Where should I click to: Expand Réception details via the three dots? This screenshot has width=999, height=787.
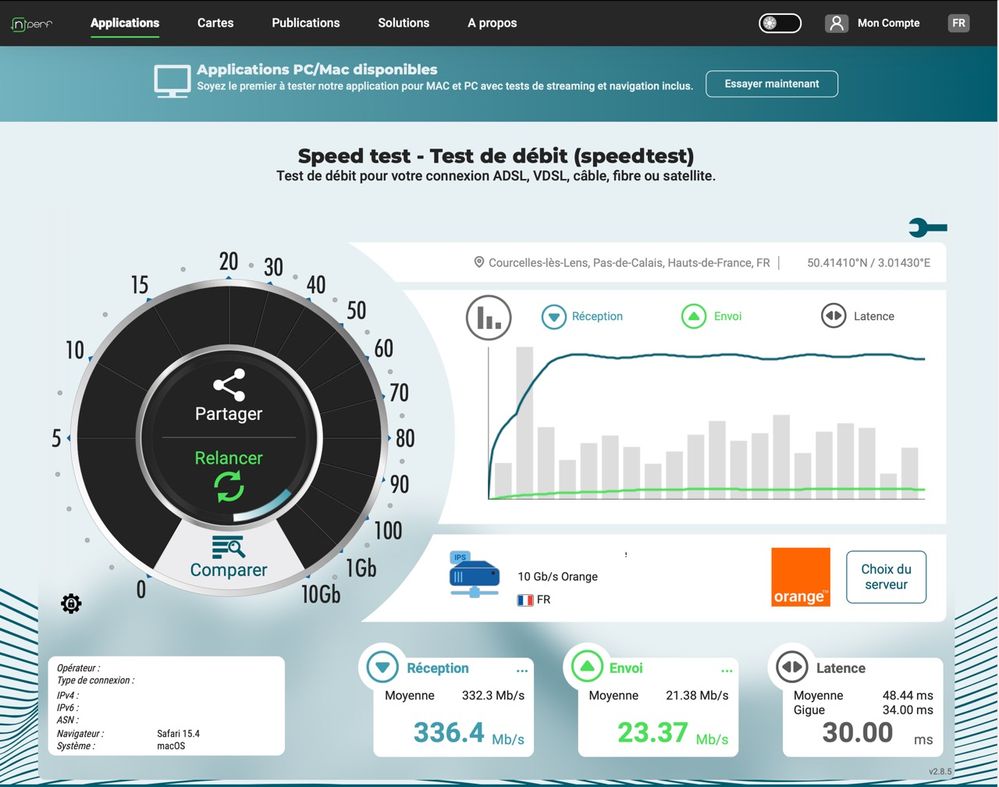(x=522, y=670)
